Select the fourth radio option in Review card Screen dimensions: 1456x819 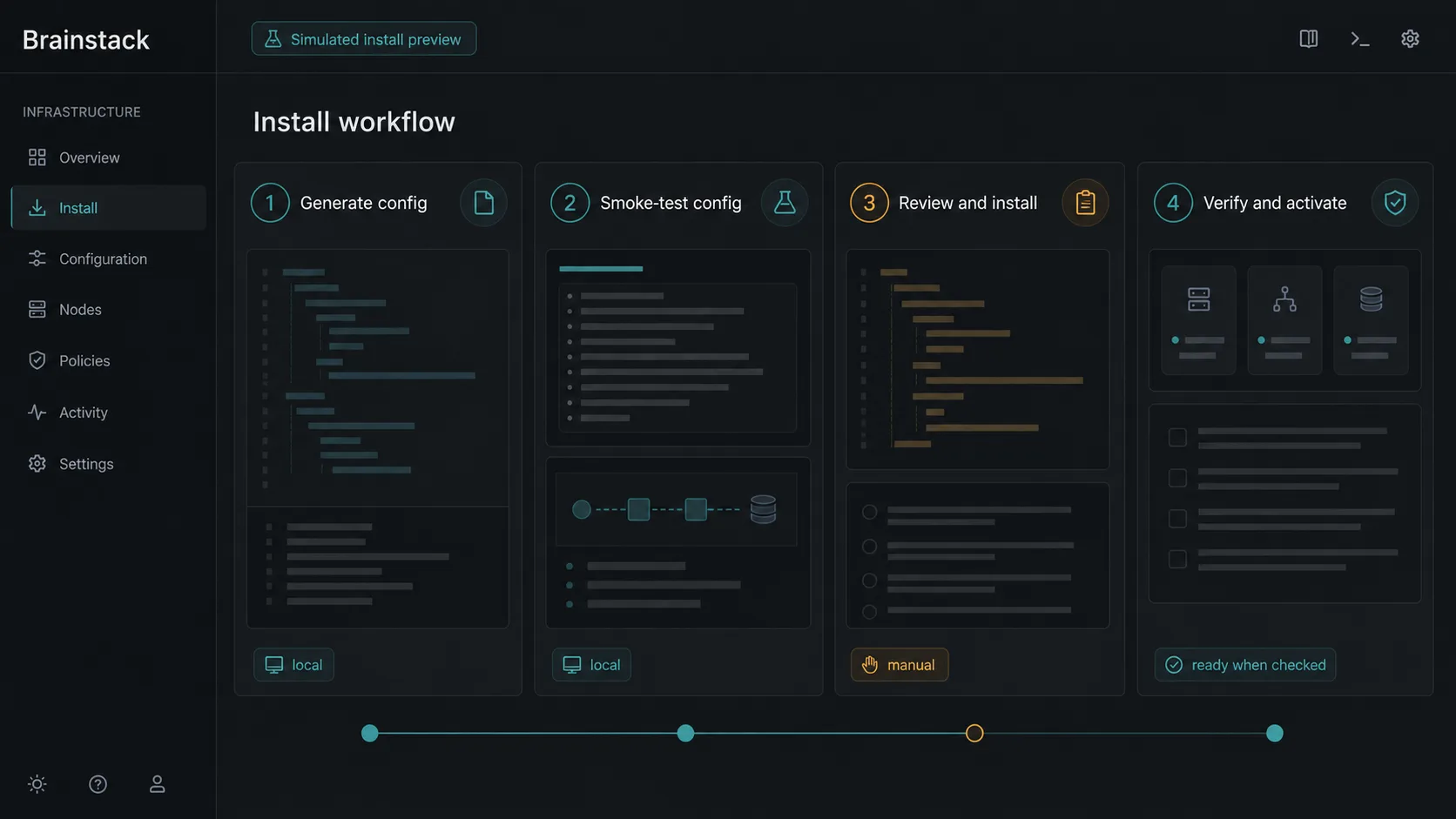tap(869, 612)
